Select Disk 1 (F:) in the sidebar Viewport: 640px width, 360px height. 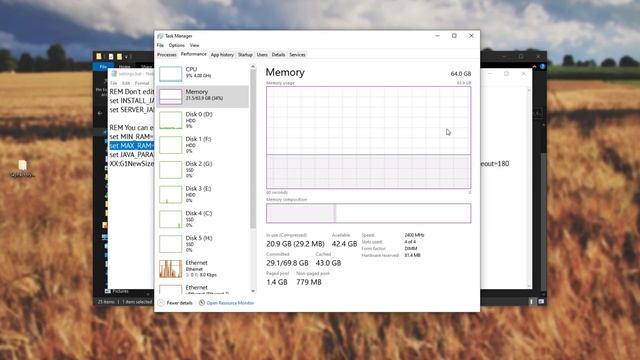[202, 145]
